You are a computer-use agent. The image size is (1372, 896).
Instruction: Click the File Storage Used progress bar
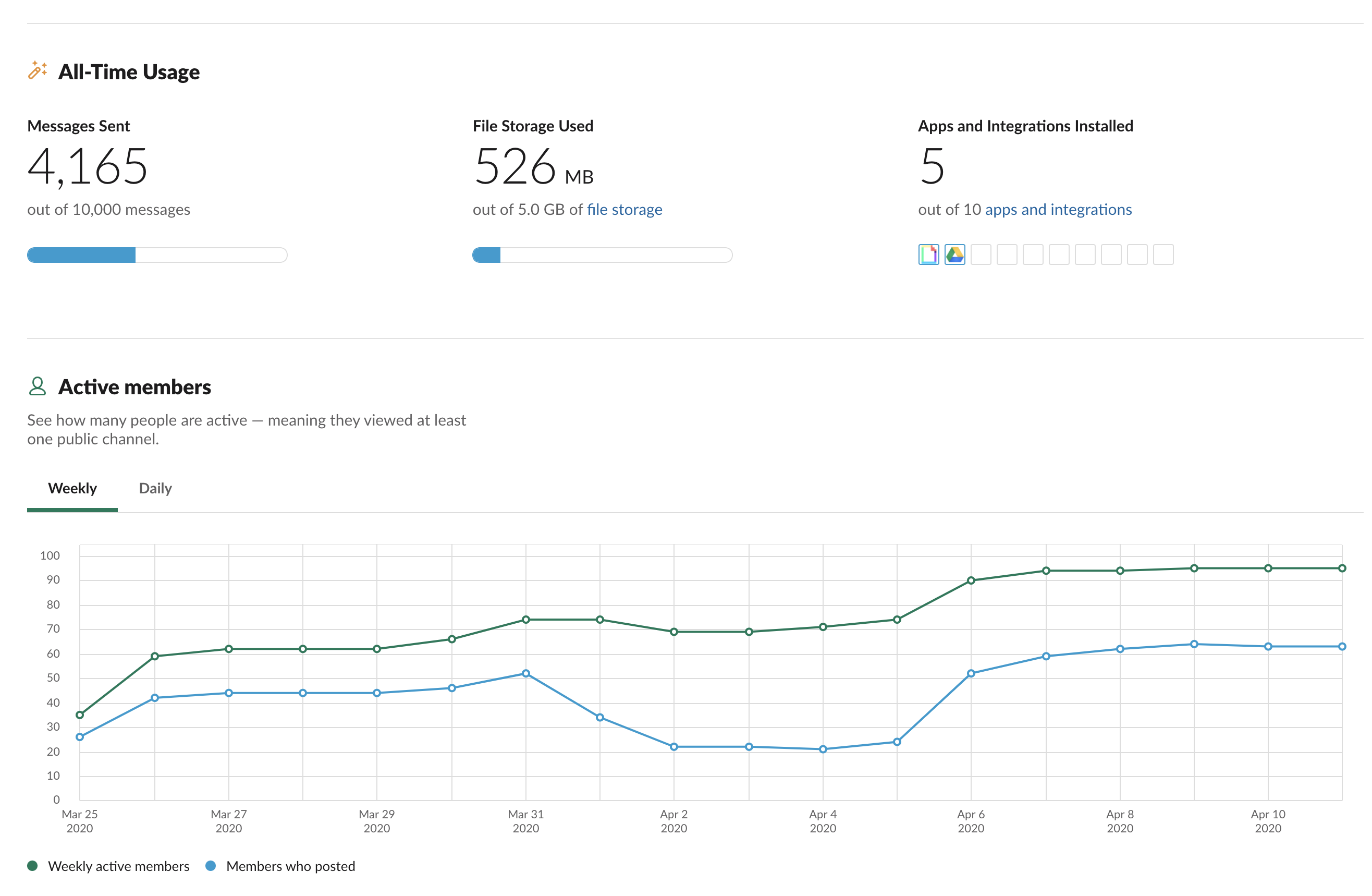pos(603,255)
